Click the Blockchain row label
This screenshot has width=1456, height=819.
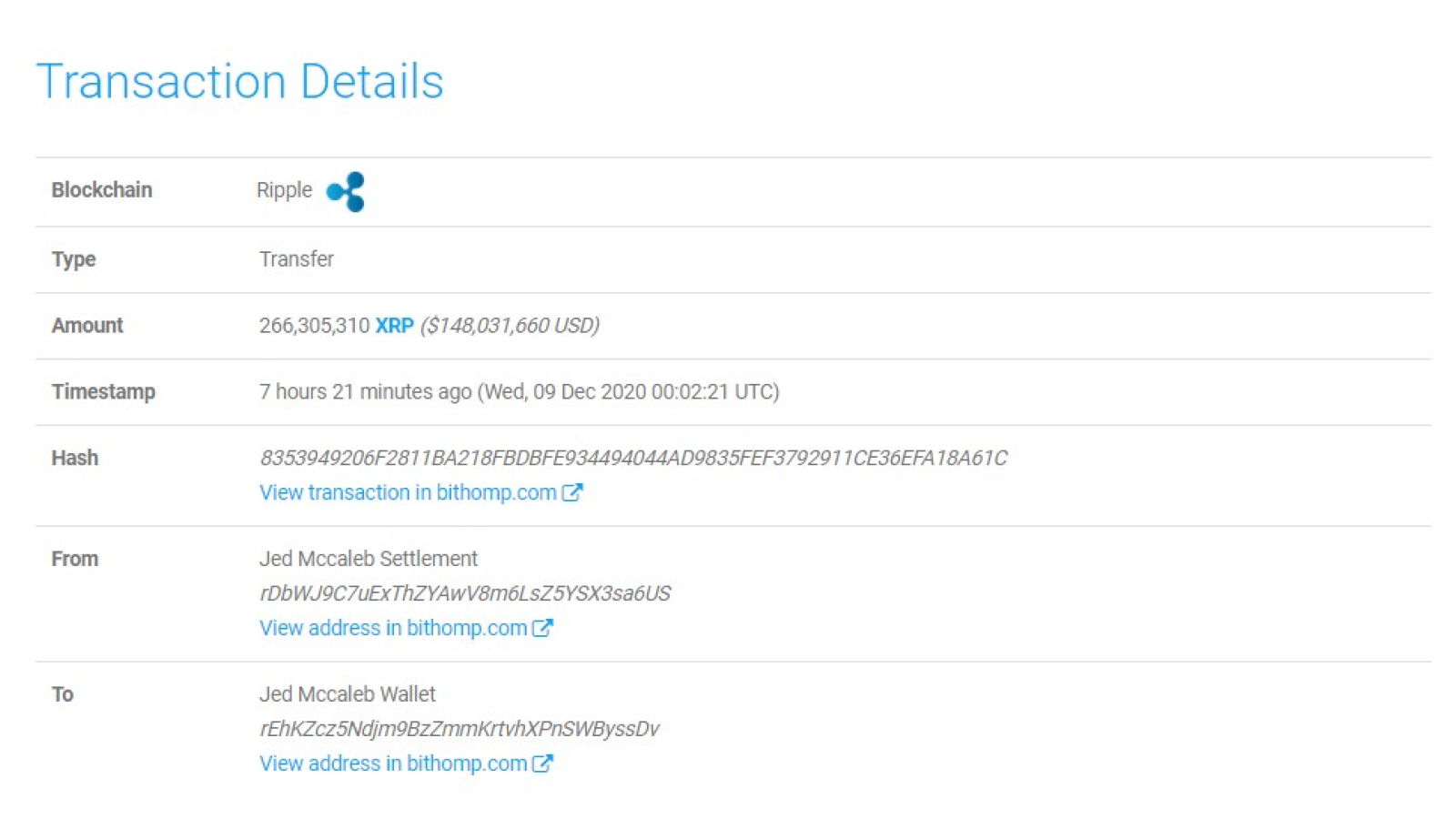[x=102, y=190]
